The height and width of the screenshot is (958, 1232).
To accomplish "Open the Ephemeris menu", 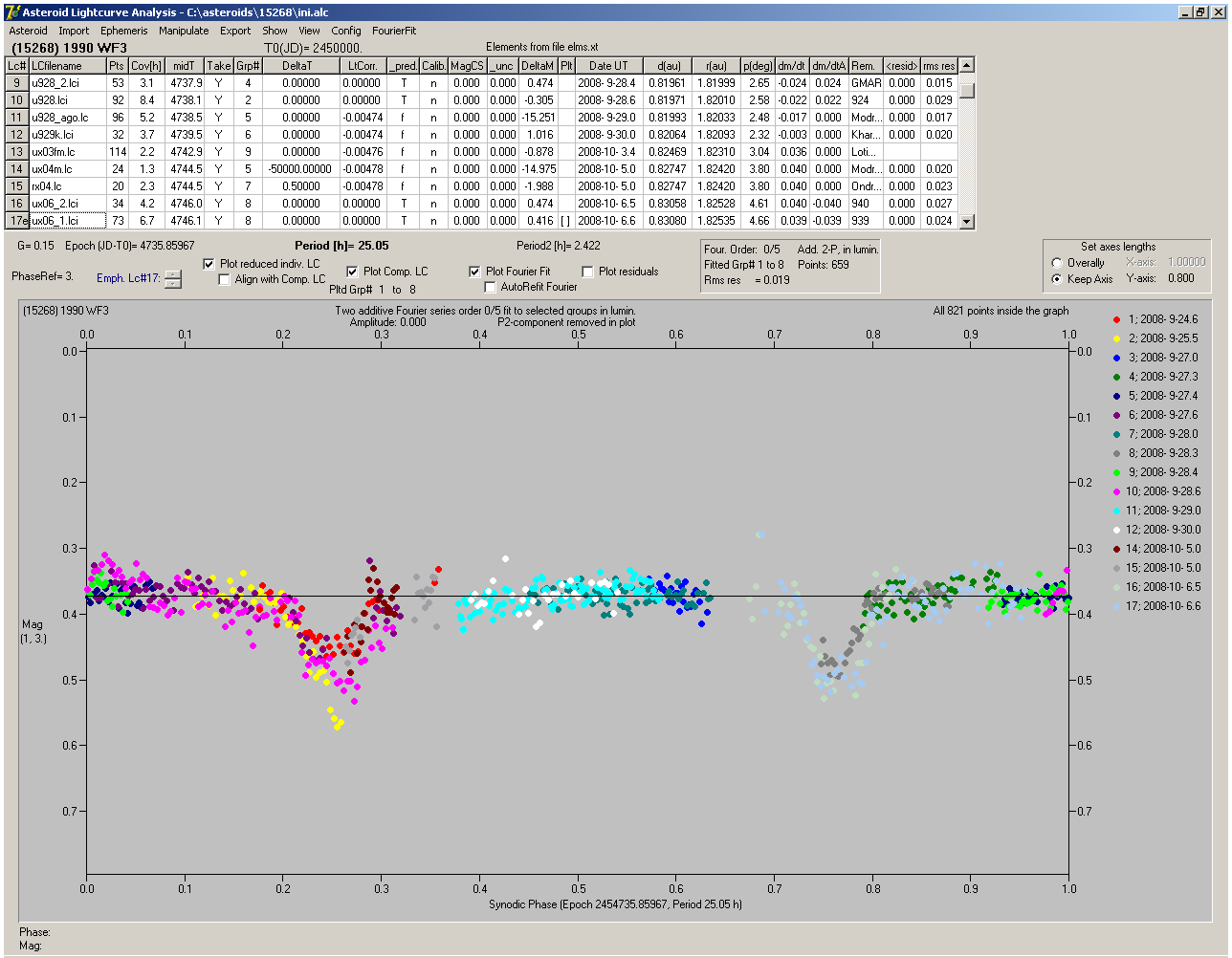I will [x=123, y=31].
